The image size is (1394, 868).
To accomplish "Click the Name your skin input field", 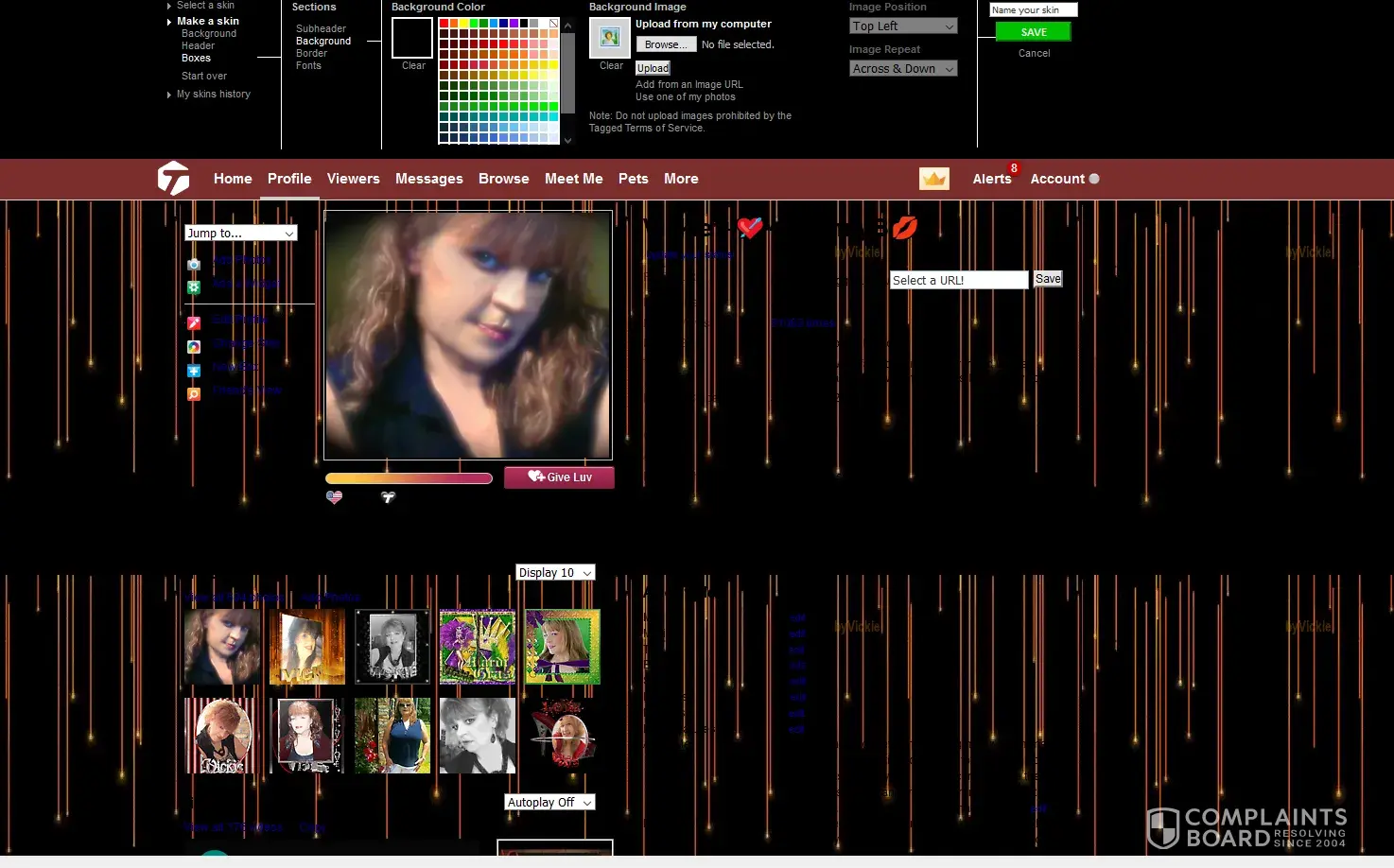I will tap(1033, 10).
